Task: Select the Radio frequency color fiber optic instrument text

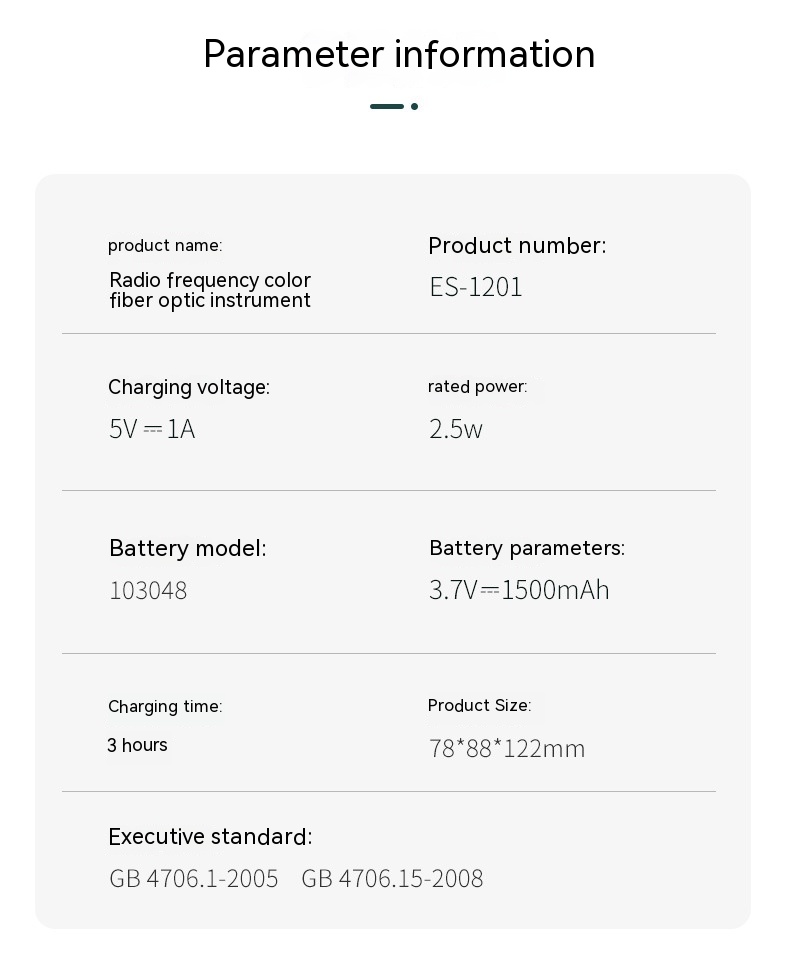Action: pyautogui.click(x=210, y=290)
